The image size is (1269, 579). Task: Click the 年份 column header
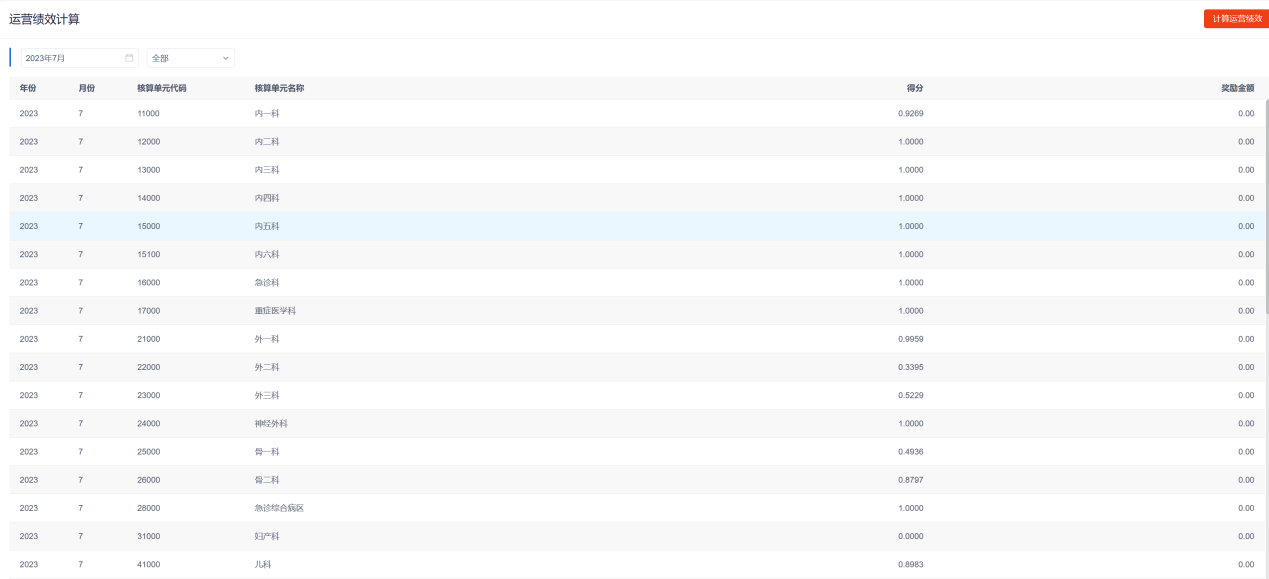pos(28,88)
